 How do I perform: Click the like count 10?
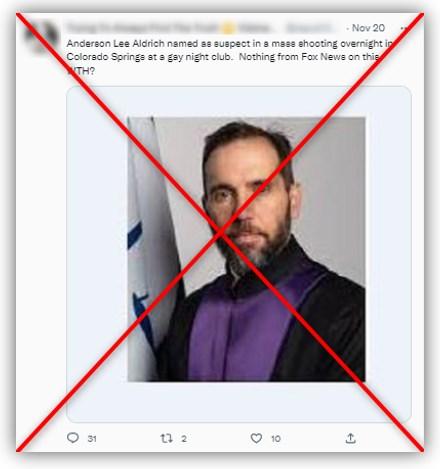276,439
